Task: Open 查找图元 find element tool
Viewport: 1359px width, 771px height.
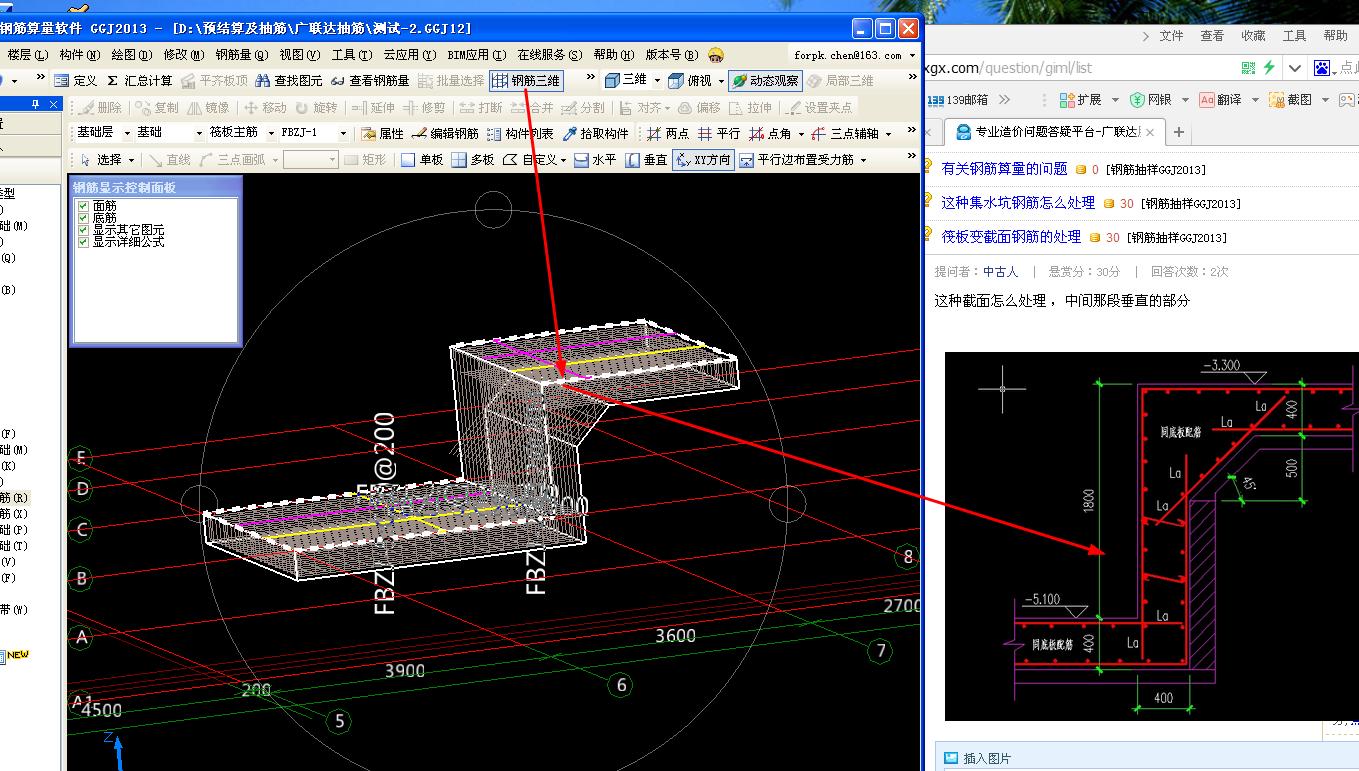Action: 289,81
